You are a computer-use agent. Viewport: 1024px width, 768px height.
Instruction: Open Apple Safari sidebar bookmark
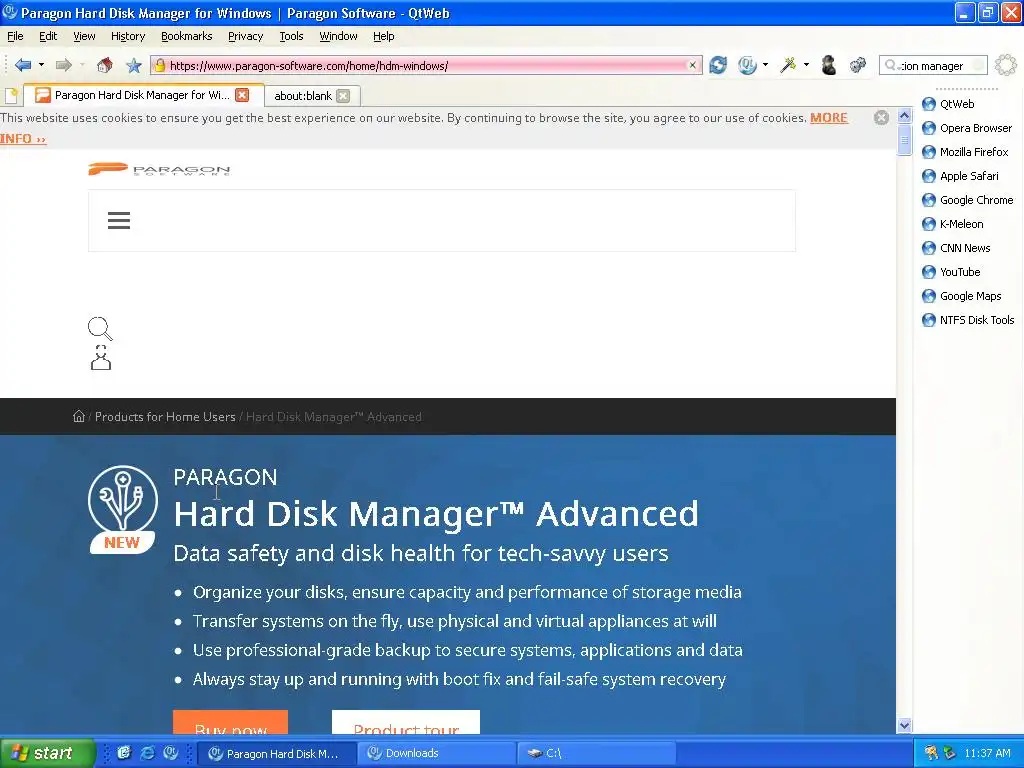[x=960, y=176]
